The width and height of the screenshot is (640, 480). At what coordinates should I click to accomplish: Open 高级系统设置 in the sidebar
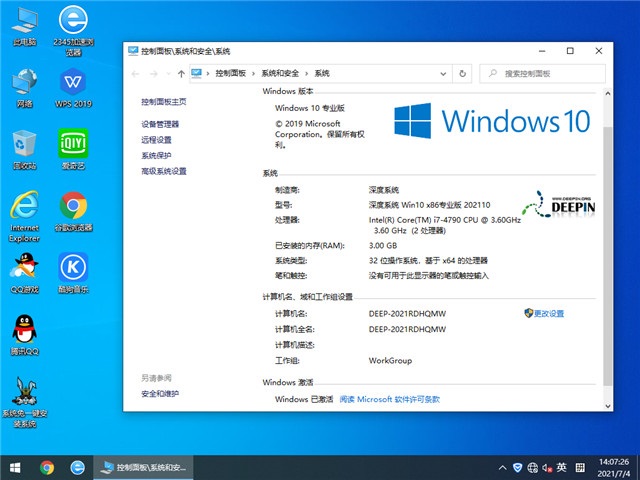[164, 172]
